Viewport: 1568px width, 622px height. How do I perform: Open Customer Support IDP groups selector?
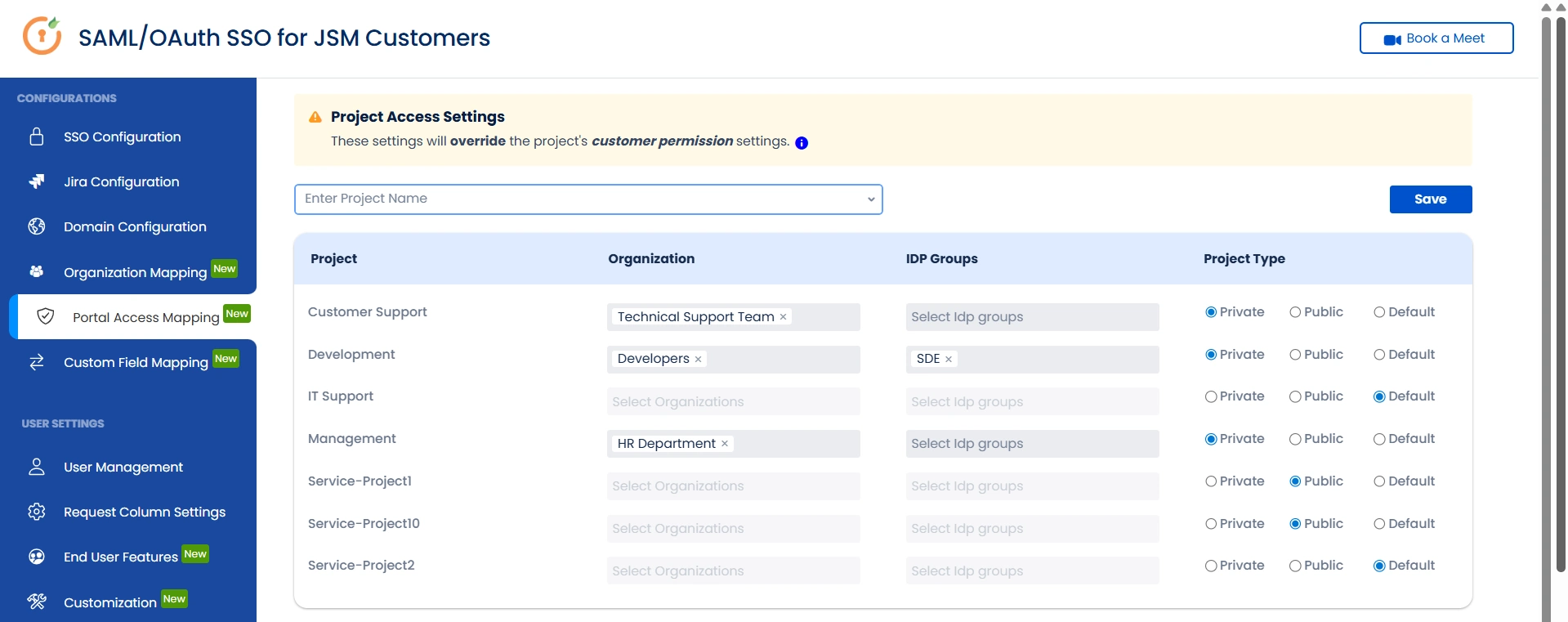coord(1032,317)
